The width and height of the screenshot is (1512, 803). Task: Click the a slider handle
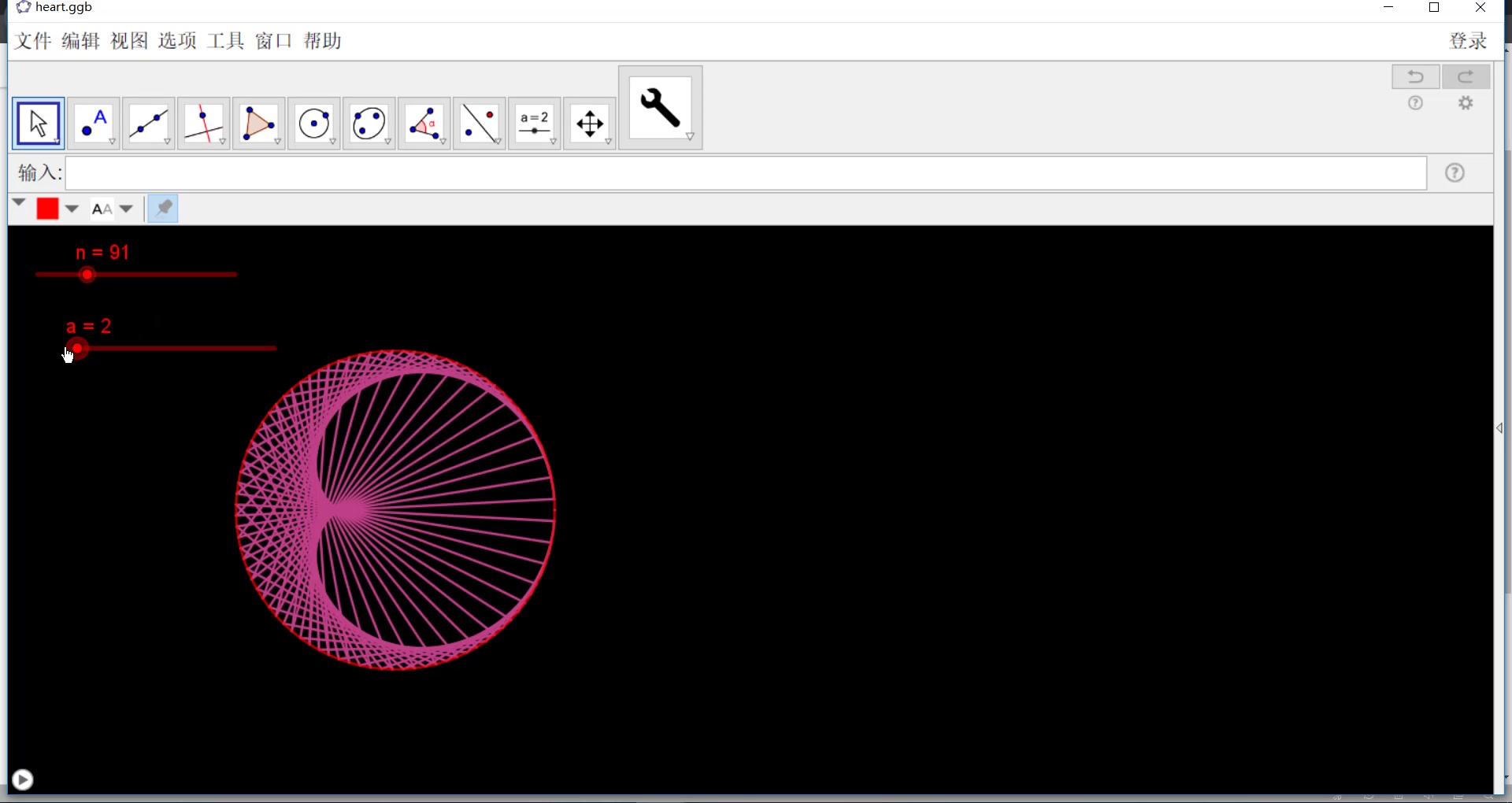point(77,348)
